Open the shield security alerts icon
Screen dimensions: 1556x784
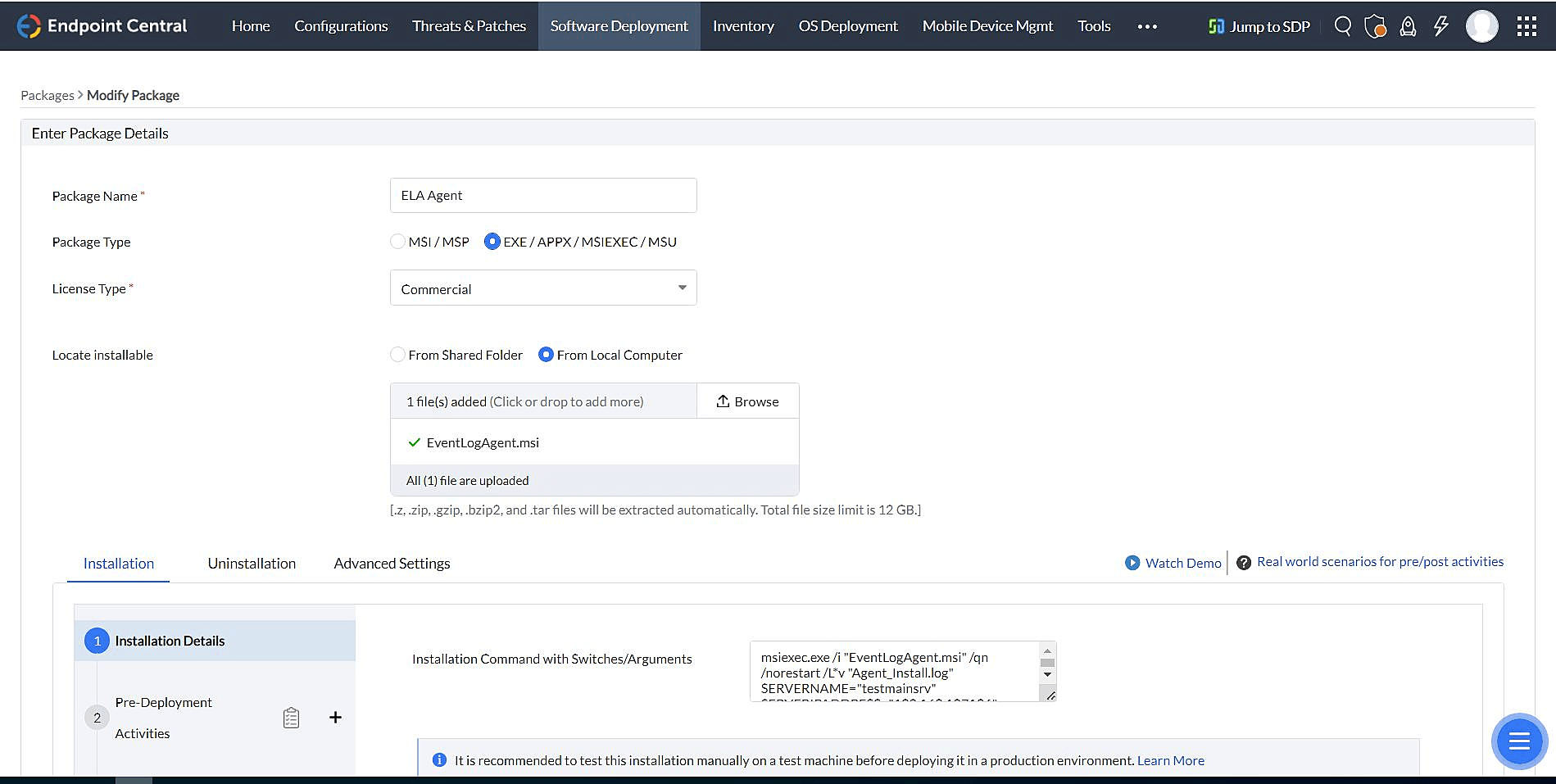pyautogui.click(x=1375, y=26)
